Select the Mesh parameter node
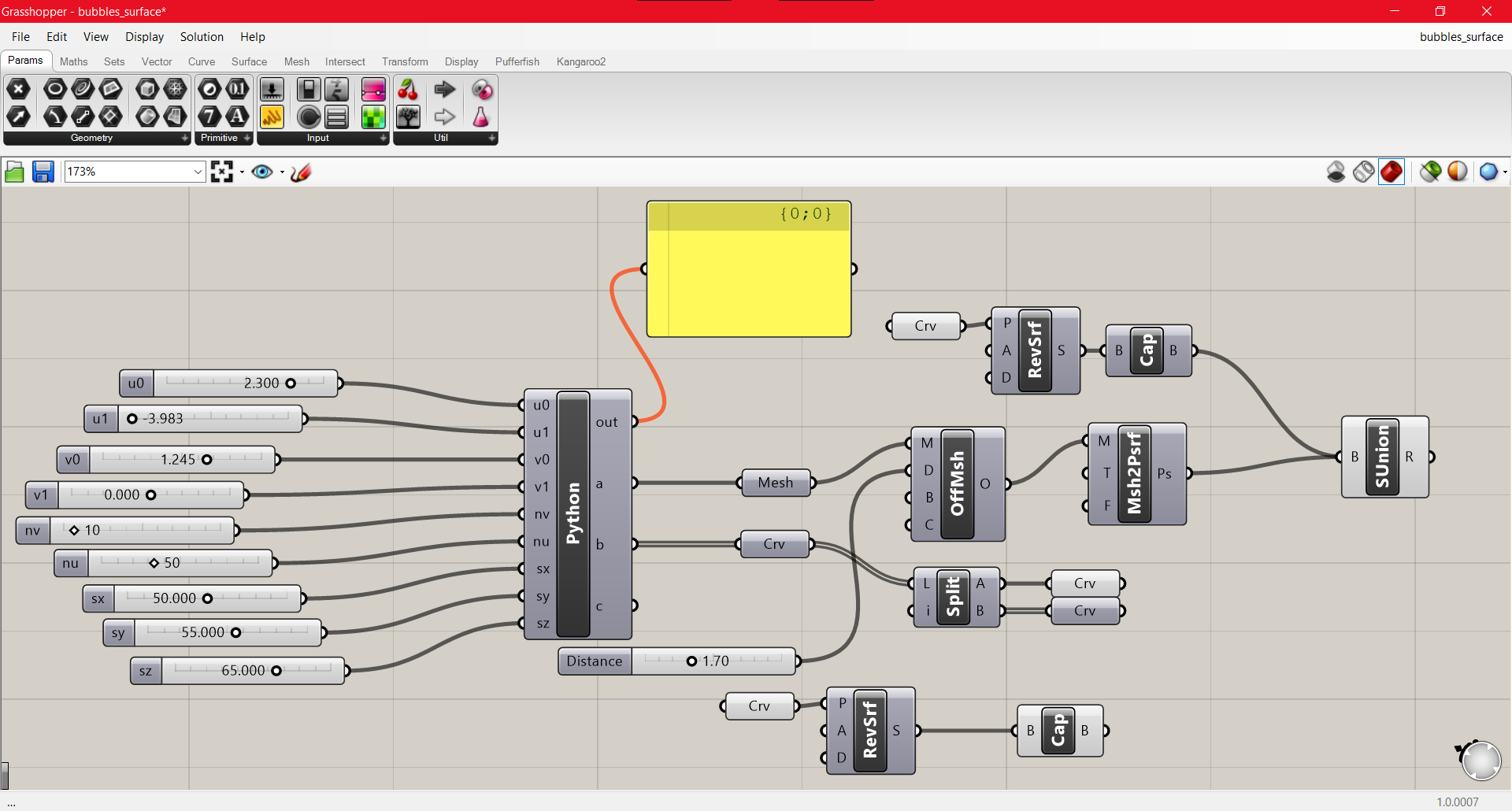The image size is (1512, 811). pyautogui.click(x=776, y=483)
